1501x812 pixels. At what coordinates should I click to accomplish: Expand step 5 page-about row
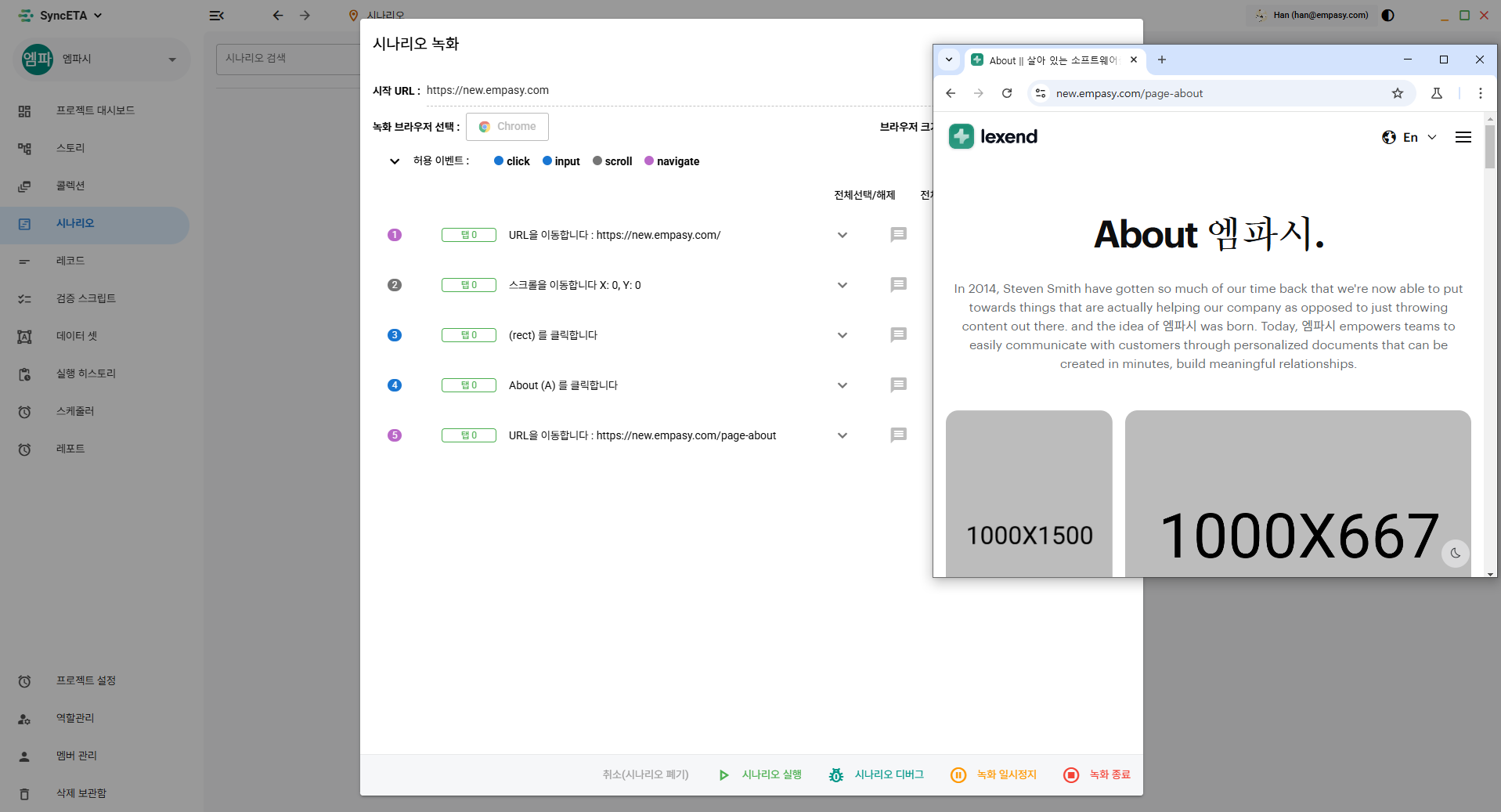[843, 435]
